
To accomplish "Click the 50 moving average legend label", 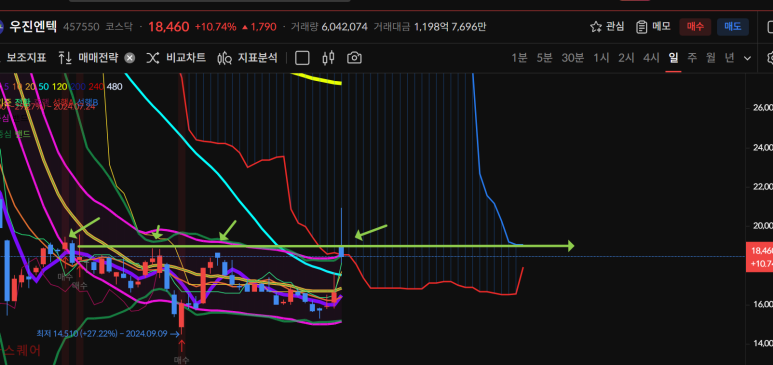I will click(x=43, y=87).
